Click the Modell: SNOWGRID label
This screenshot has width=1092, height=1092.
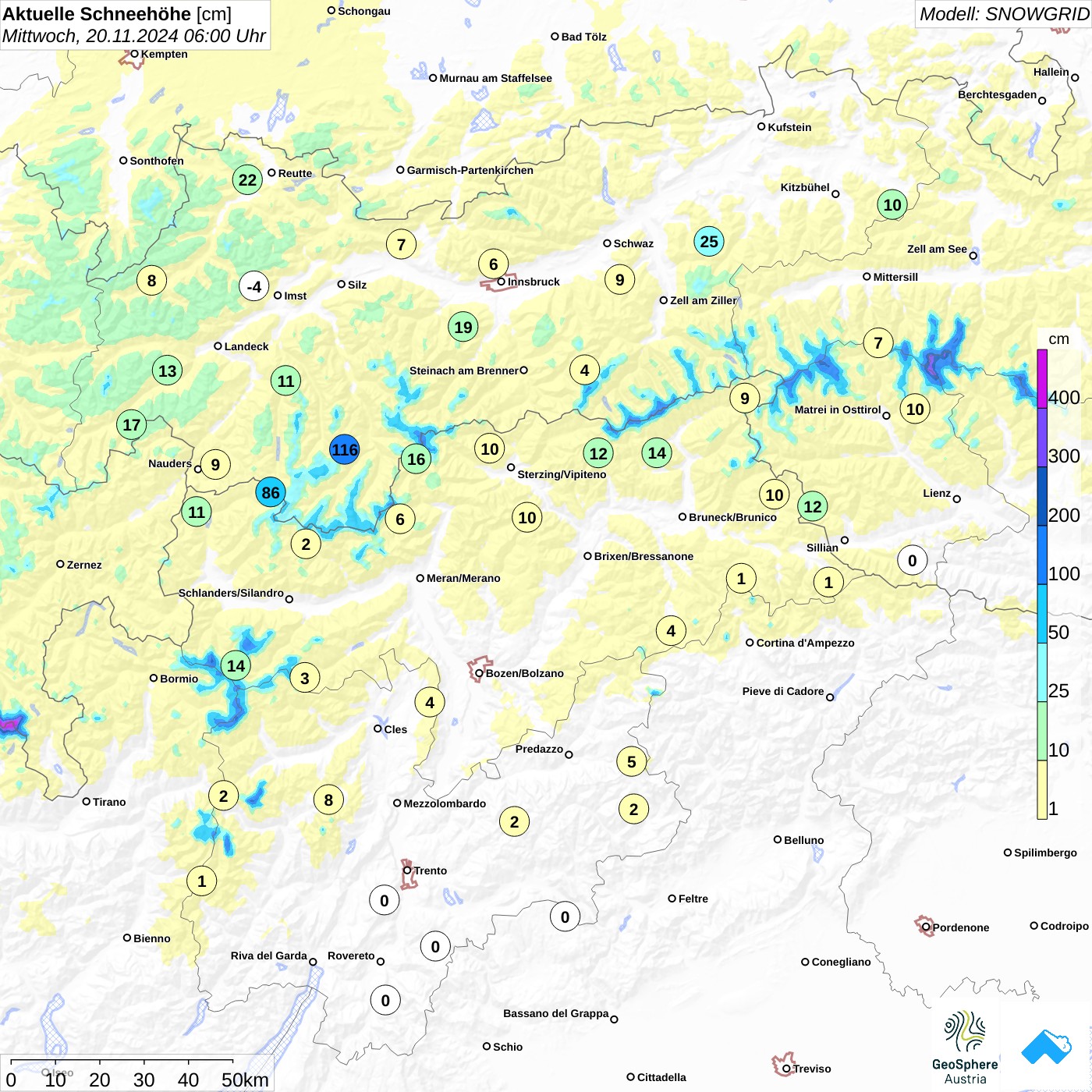point(1005,14)
